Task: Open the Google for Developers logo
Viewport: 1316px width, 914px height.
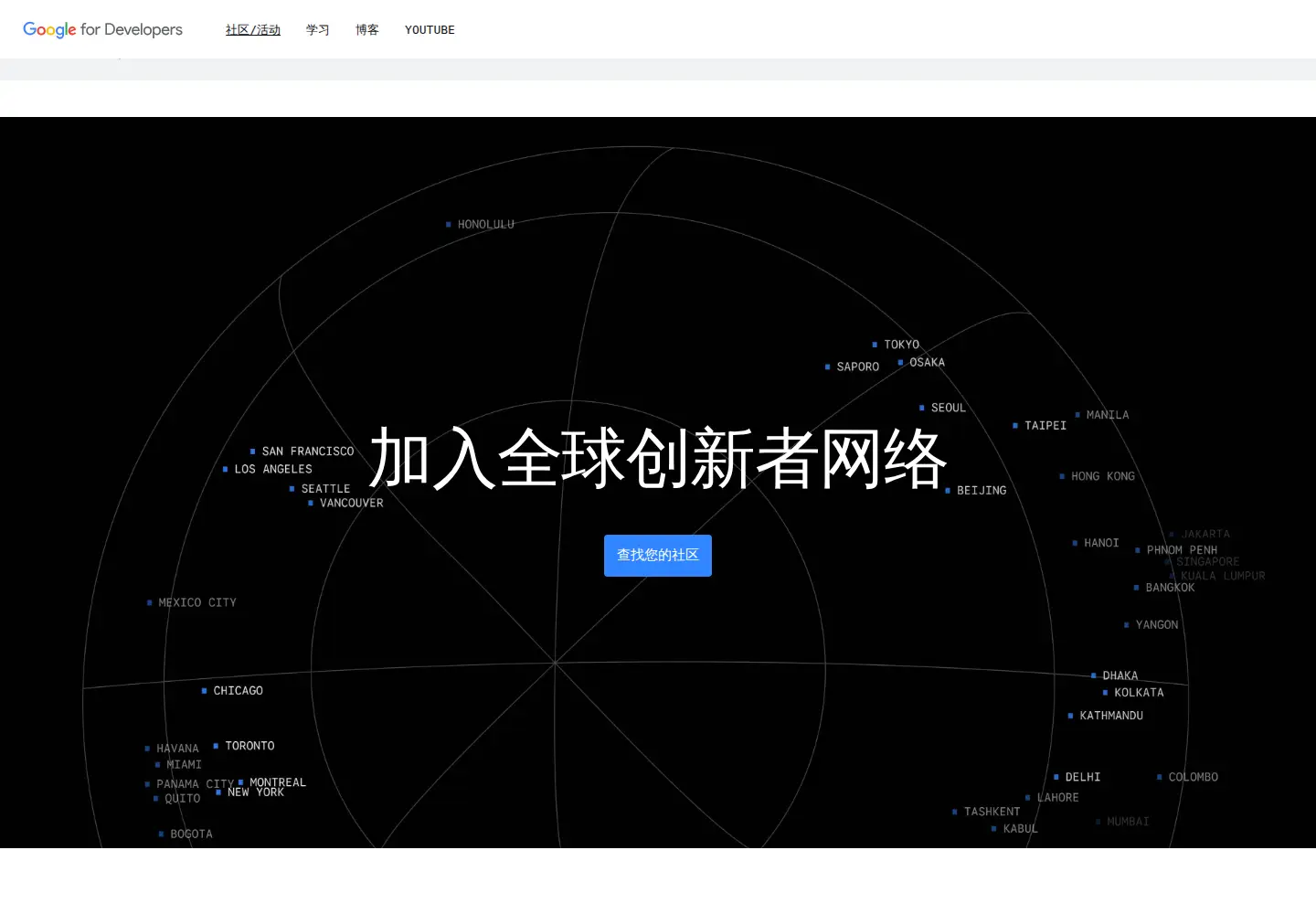Action: (x=102, y=29)
